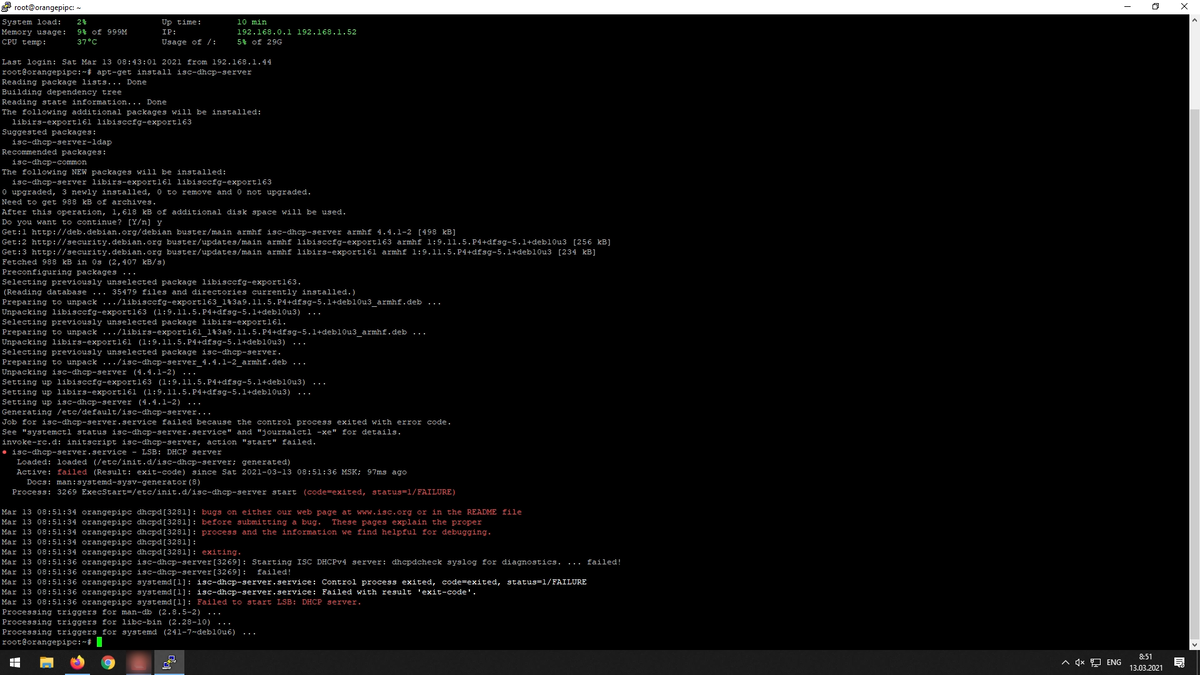Image resolution: width=1200 pixels, height=675 pixels.
Task: Switch to Firefox on the taskbar
Action: [77, 662]
